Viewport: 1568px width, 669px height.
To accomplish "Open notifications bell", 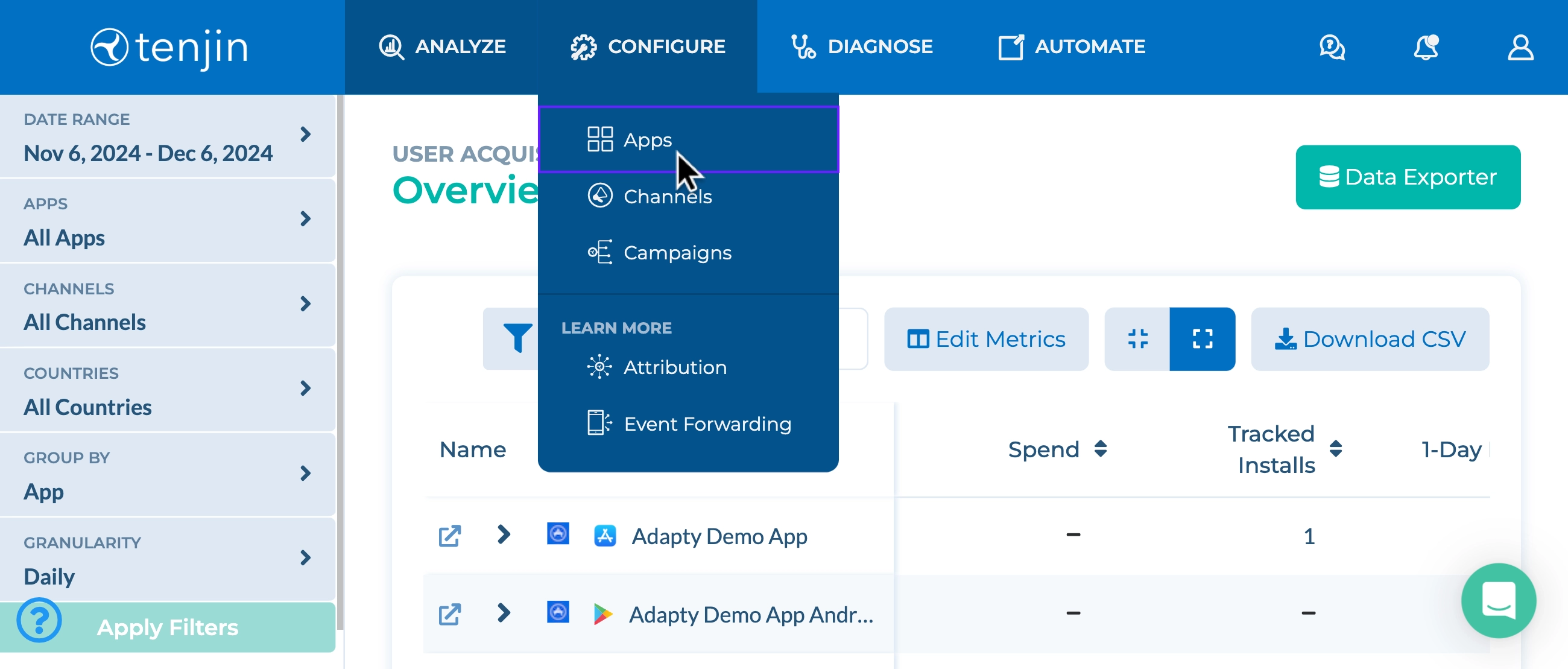I will tap(1426, 48).
